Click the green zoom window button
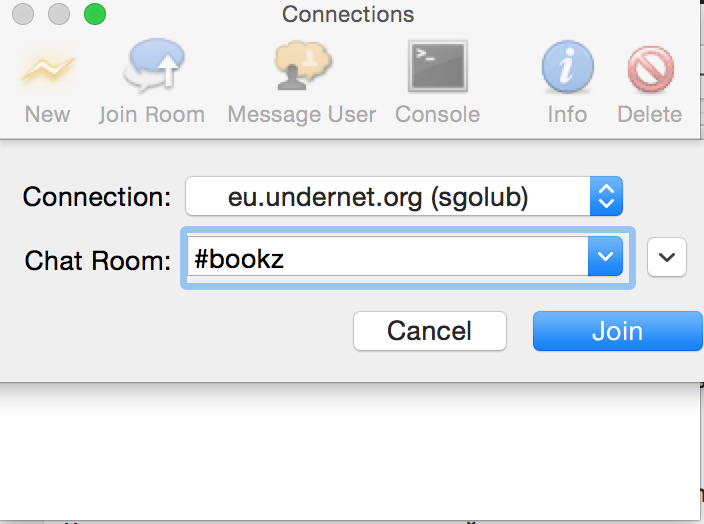The height and width of the screenshot is (524, 704). [94, 14]
